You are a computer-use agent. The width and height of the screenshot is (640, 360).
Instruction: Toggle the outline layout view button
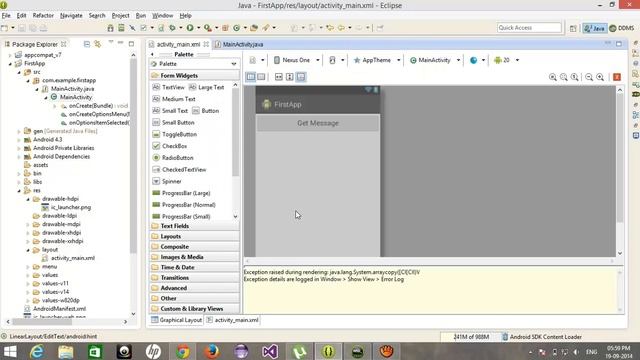coord(261,77)
